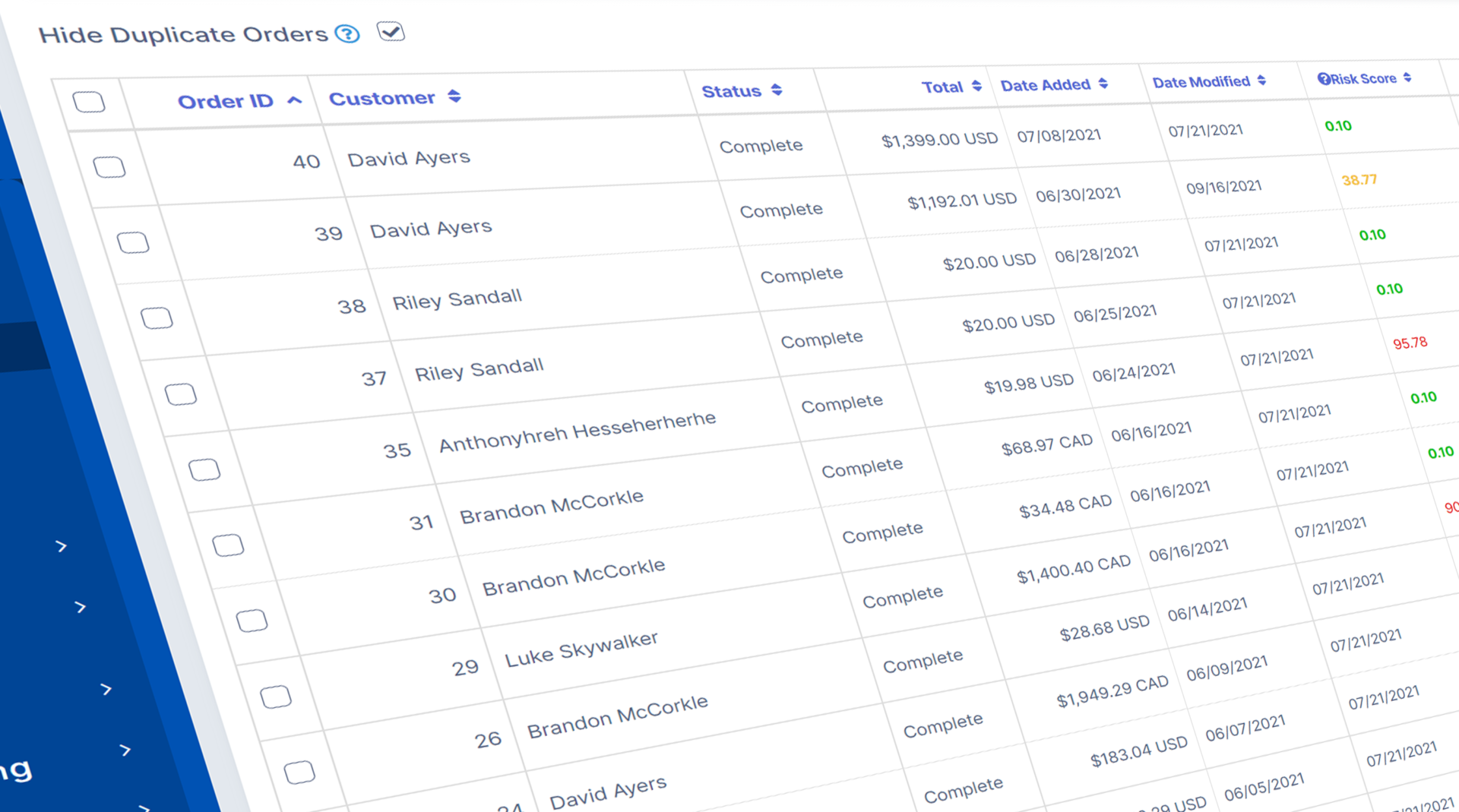Click the Total sort arrows icon
Image resolution: width=1459 pixels, height=812 pixels.
(x=976, y=86)
